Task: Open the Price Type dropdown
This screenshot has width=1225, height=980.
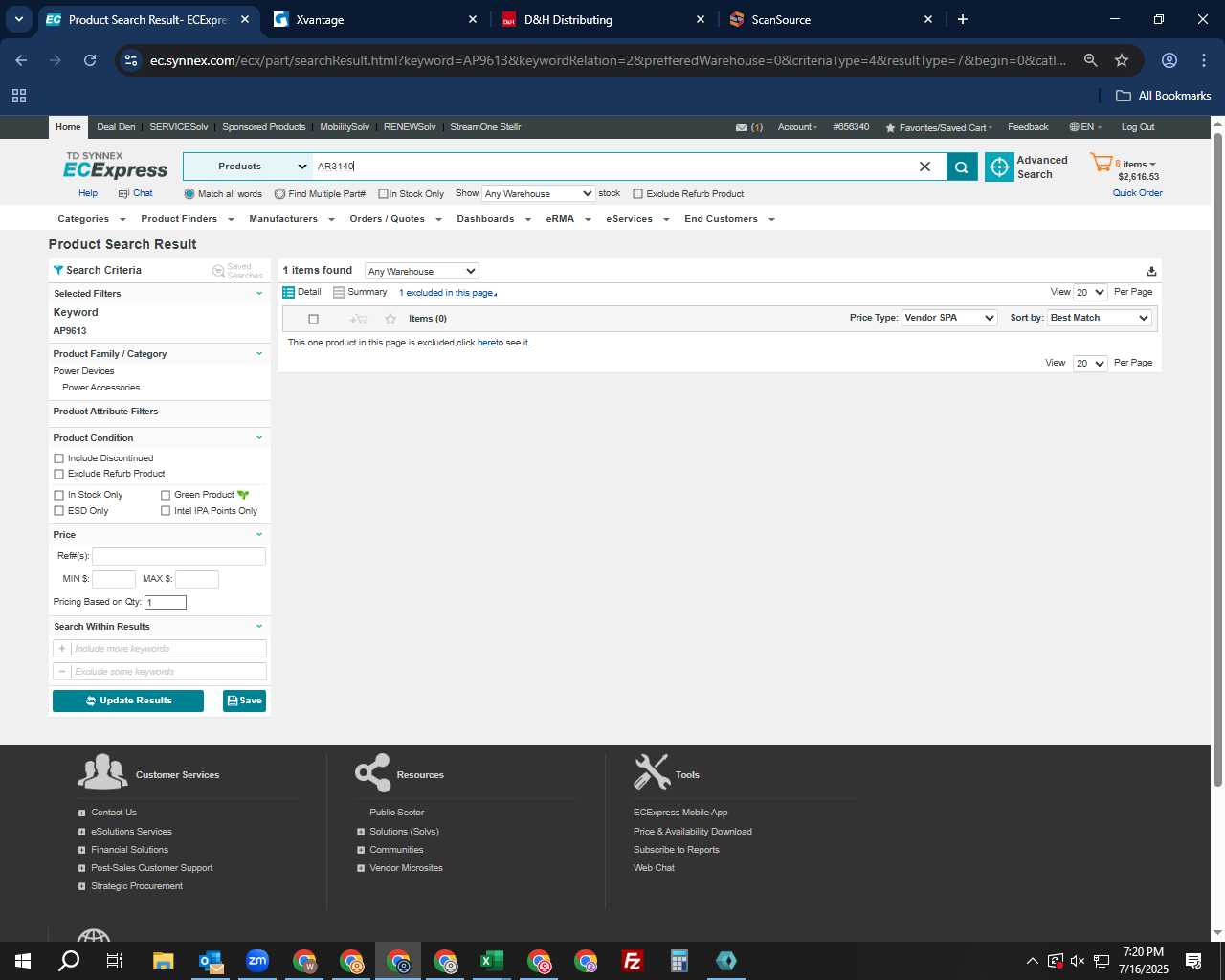Action: [x=949, y=318]
